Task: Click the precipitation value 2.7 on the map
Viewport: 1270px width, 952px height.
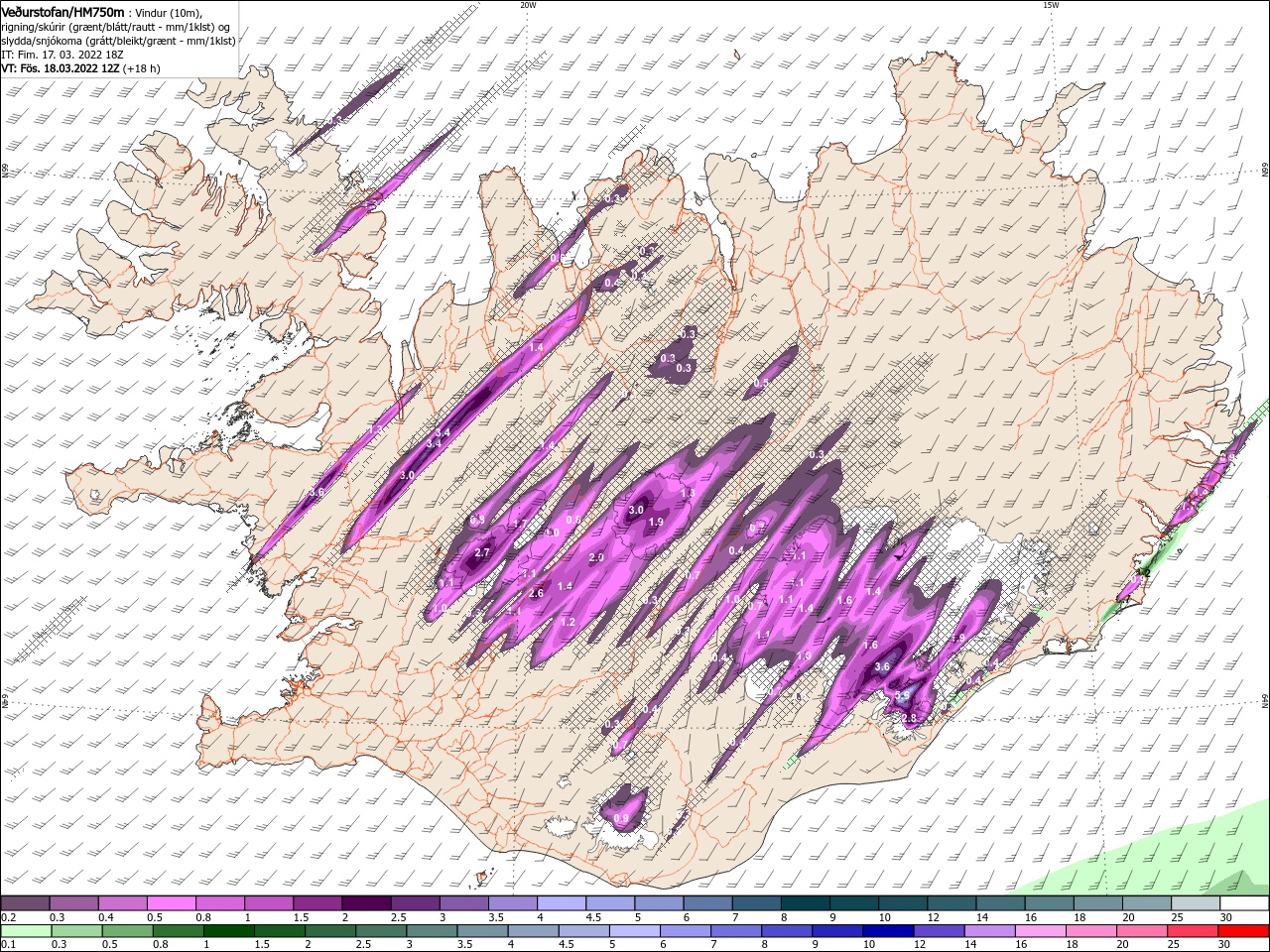Action: 483,552
